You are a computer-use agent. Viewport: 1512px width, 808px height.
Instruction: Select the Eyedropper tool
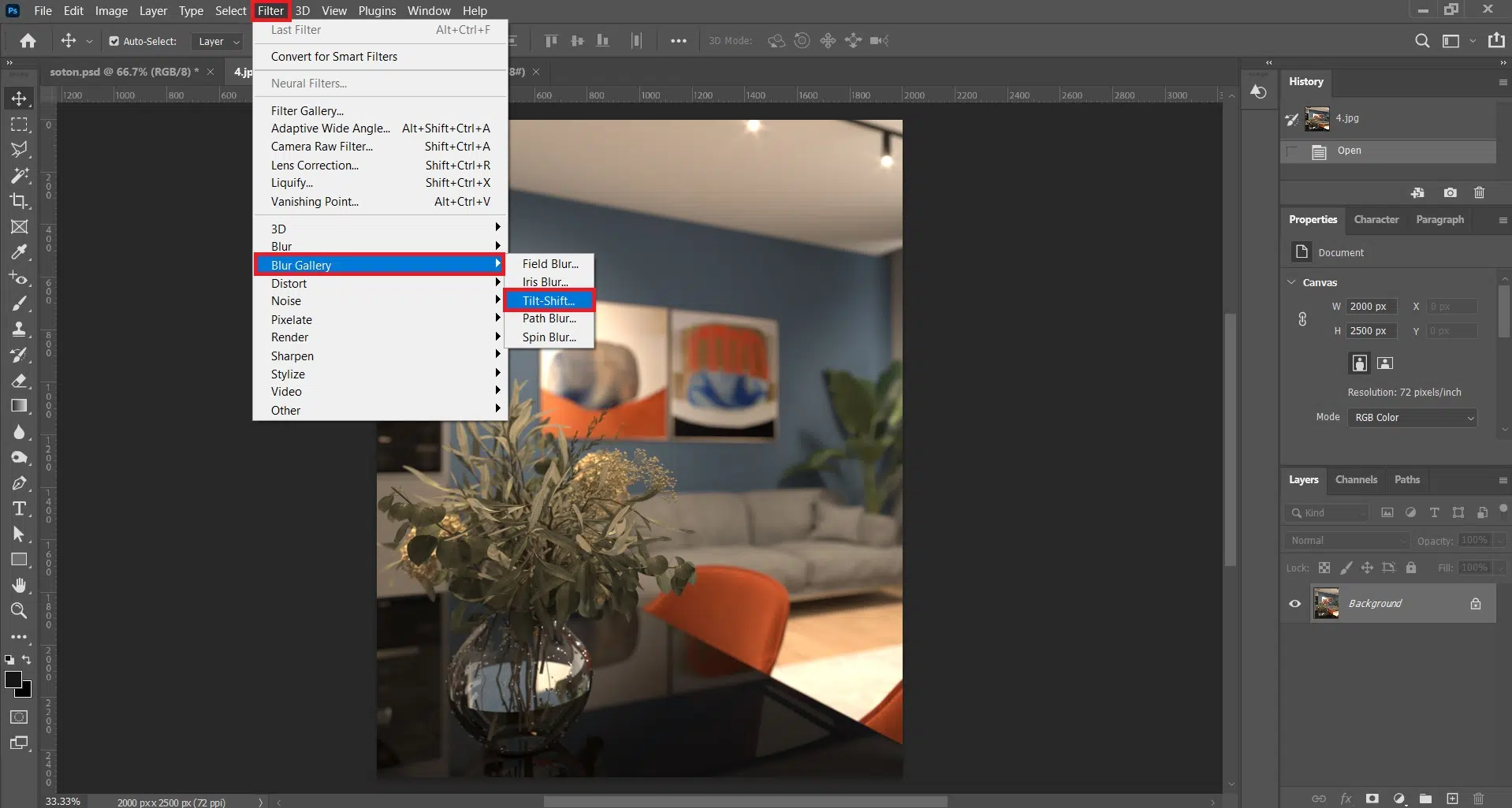click(19, 252)
